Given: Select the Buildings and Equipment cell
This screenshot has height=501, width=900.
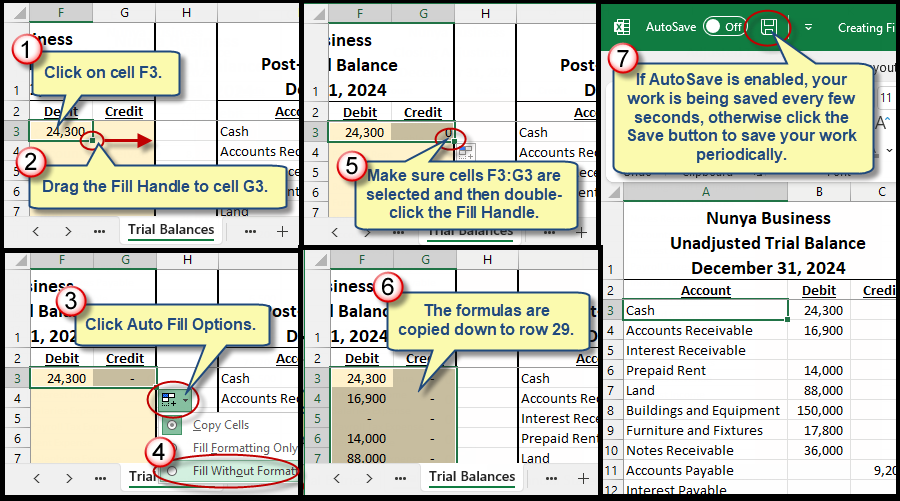Looking at the screenshot, I should coord(705,411).
